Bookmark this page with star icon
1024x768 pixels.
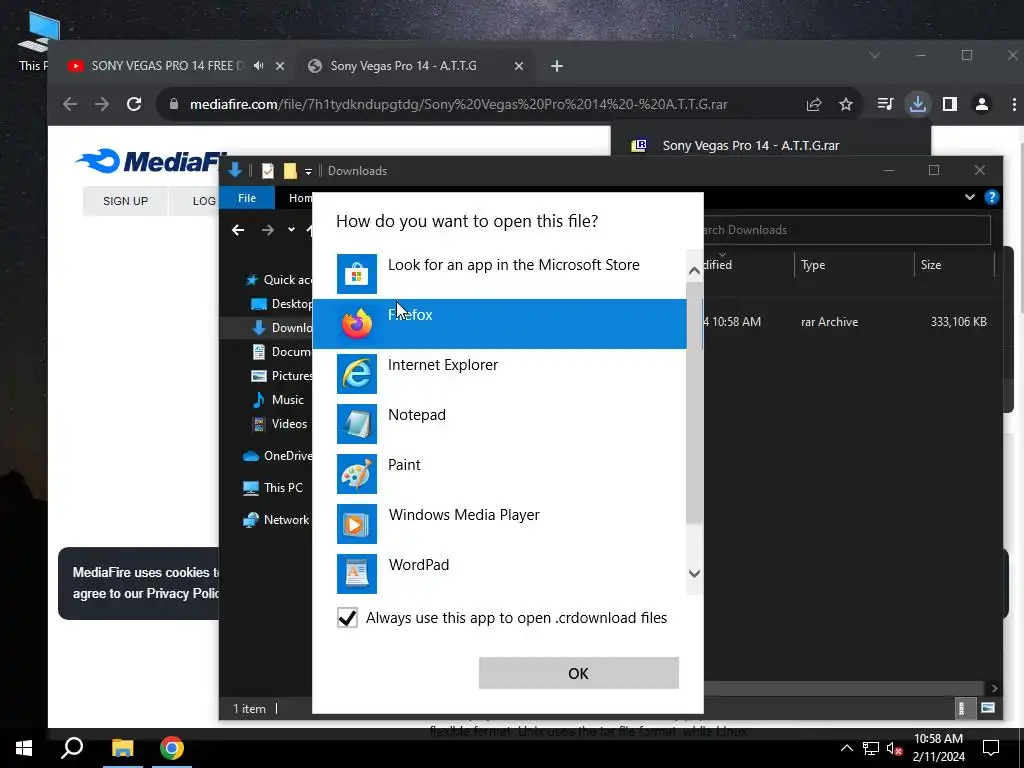(846, 104)
